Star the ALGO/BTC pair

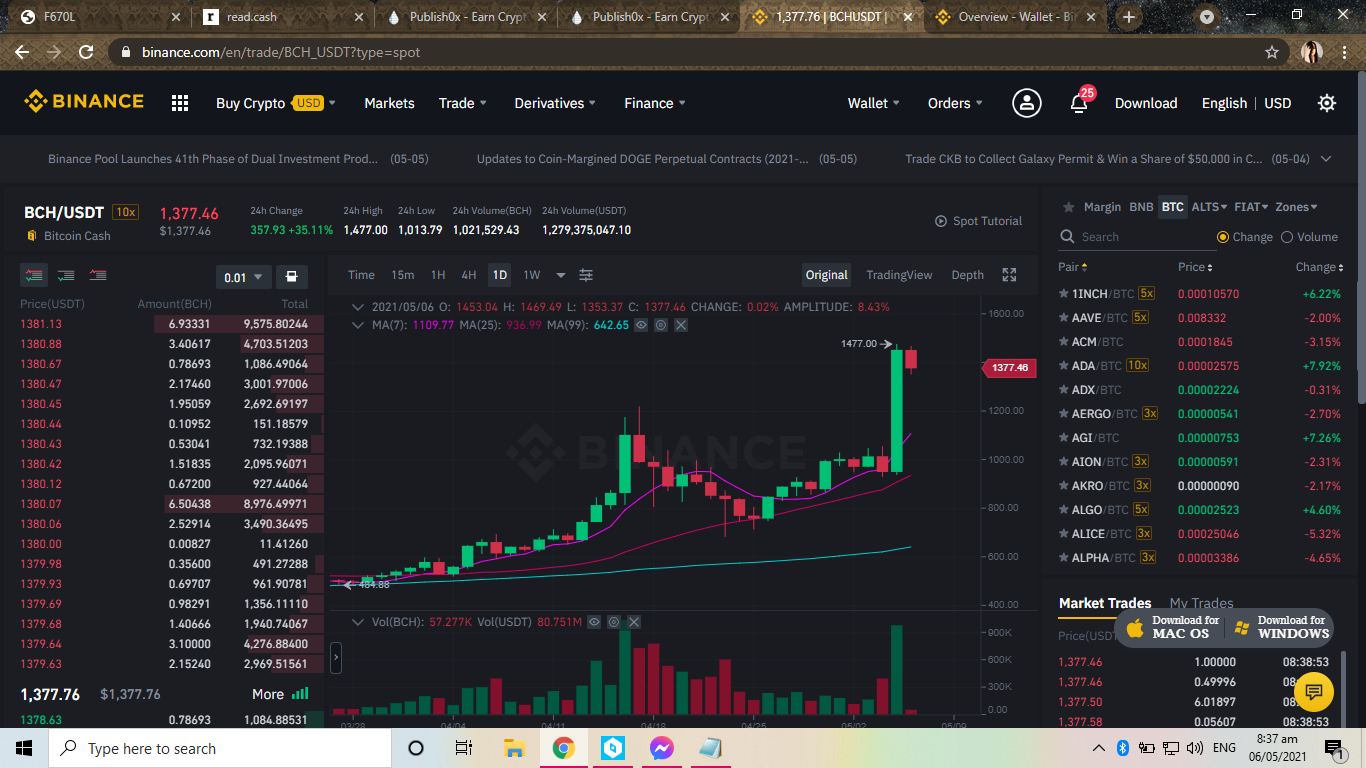1064,510
